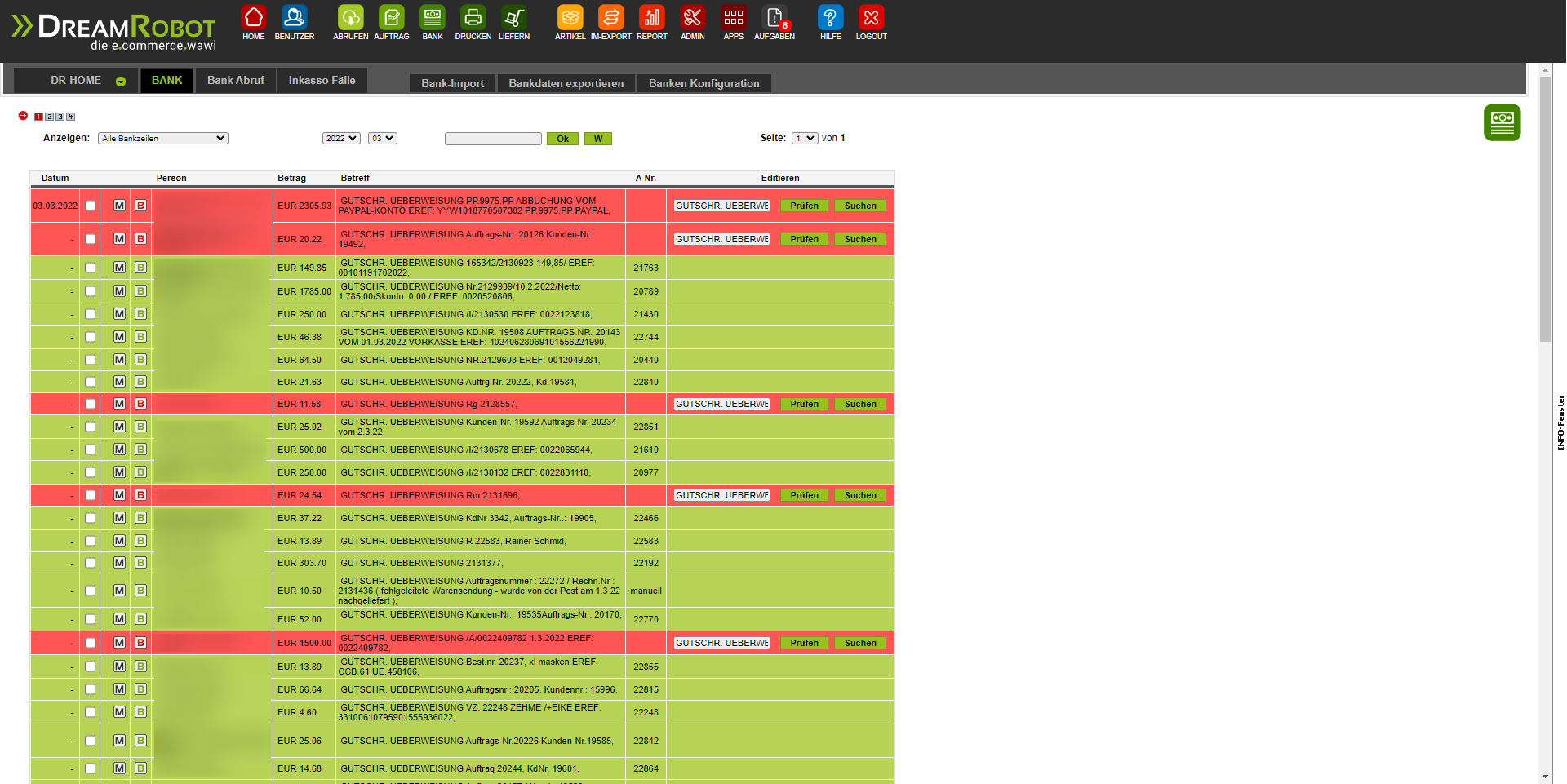
Task: Open the Seite page number dropdown
Action: (804, 139)
